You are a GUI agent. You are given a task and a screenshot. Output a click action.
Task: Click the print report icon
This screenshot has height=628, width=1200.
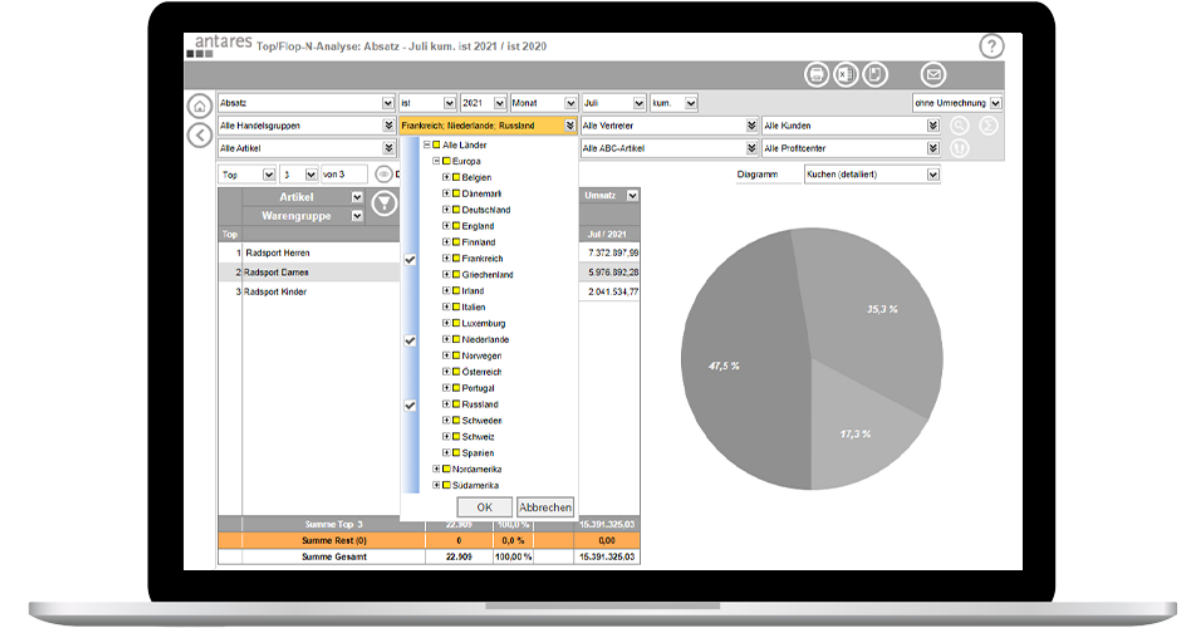pos(816,74)
